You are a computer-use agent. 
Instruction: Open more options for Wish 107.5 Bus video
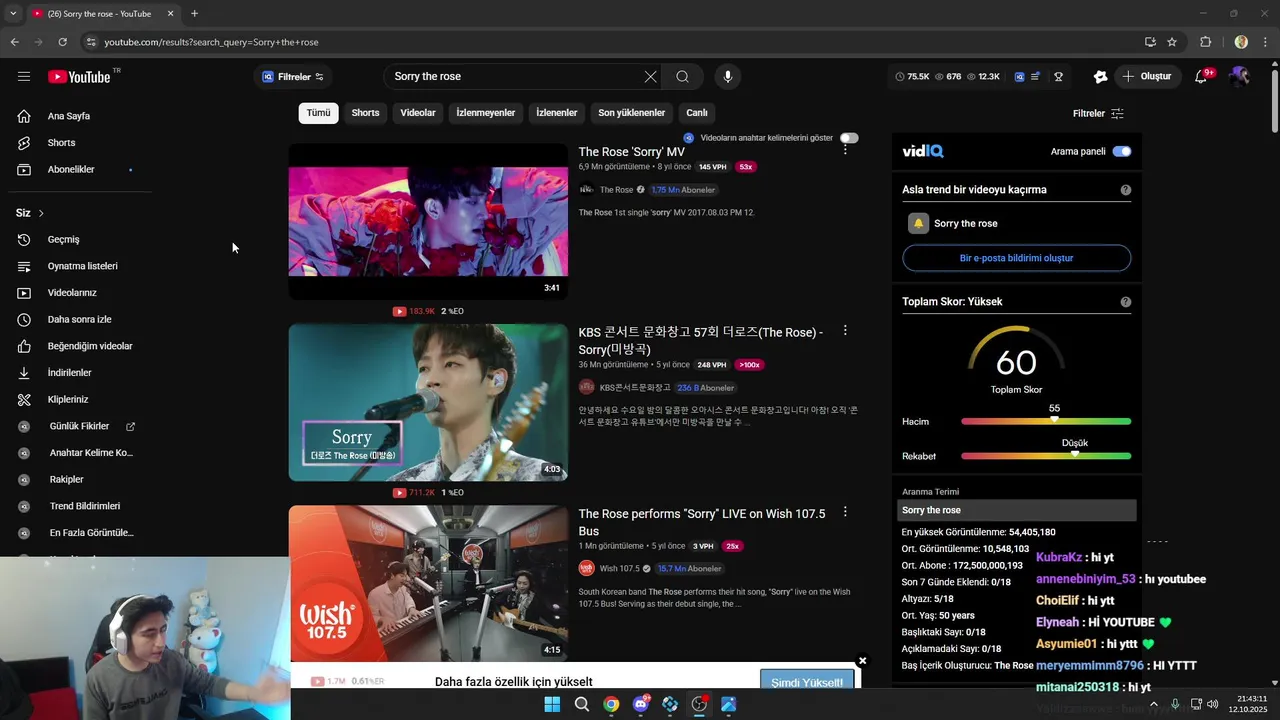pos(845,512)
